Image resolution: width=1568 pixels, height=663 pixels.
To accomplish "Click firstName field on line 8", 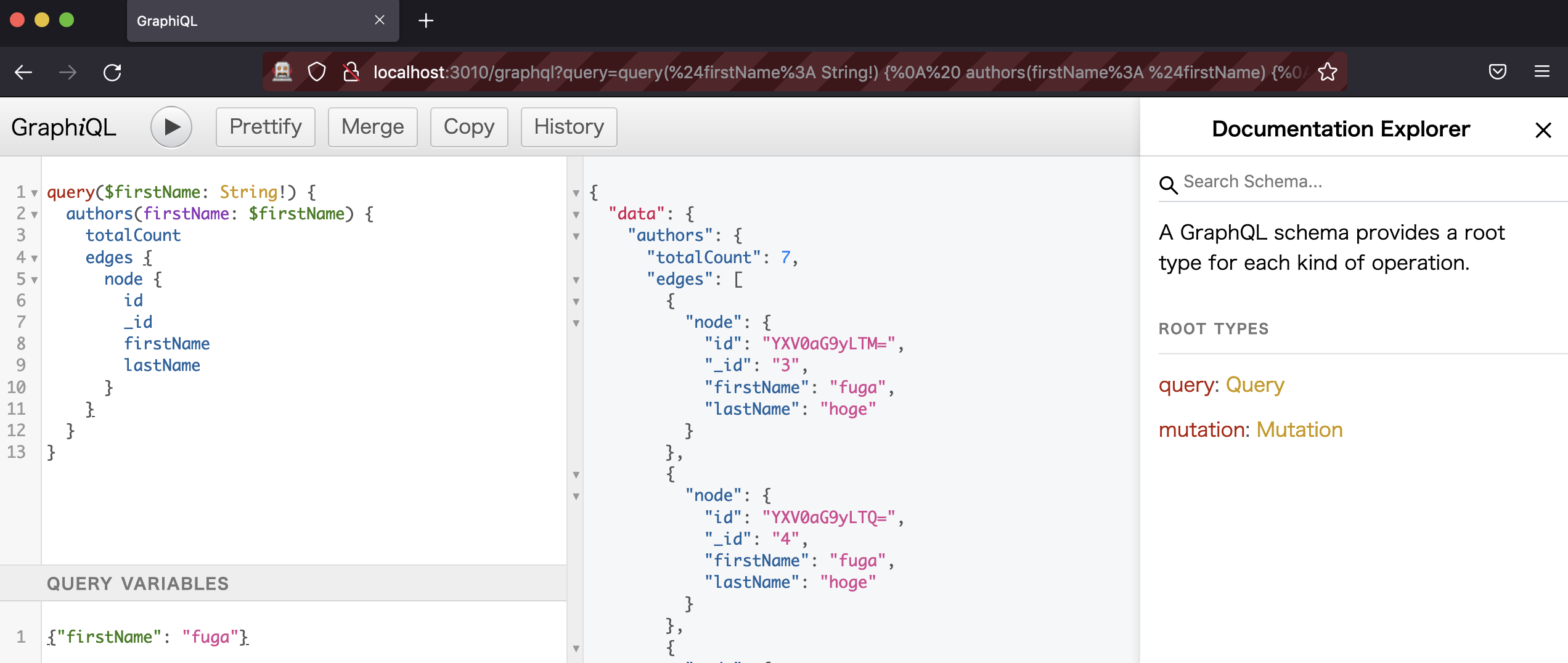I will pyautogui.click(x=167, y=344).
